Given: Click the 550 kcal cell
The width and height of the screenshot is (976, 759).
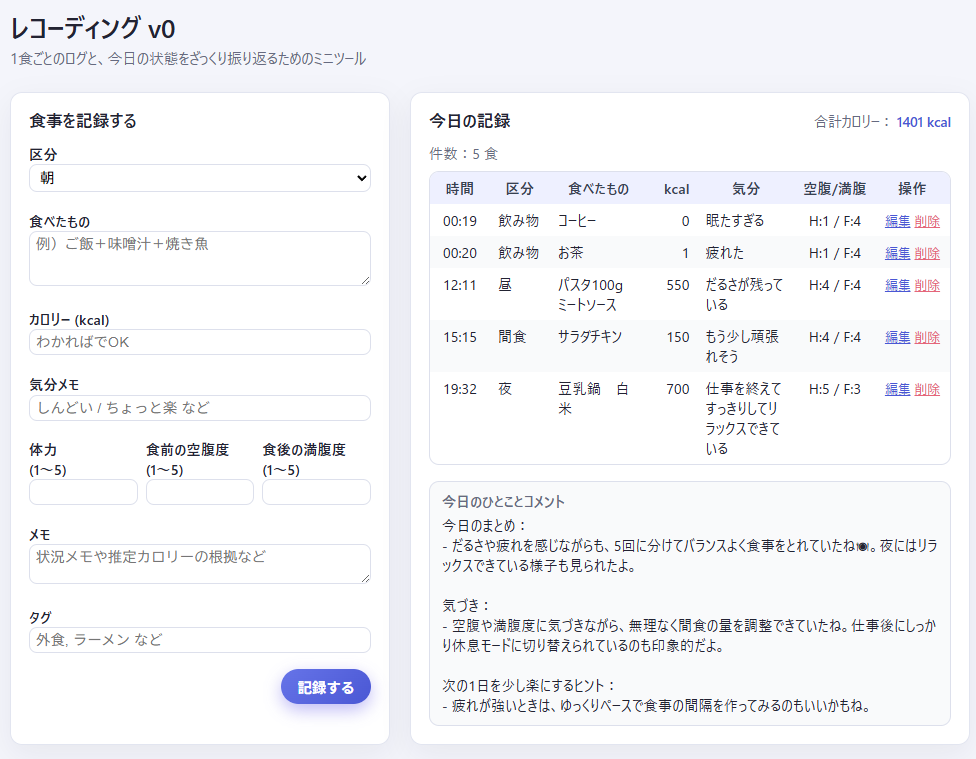Looking at the screenshot, I should (678, 285).
